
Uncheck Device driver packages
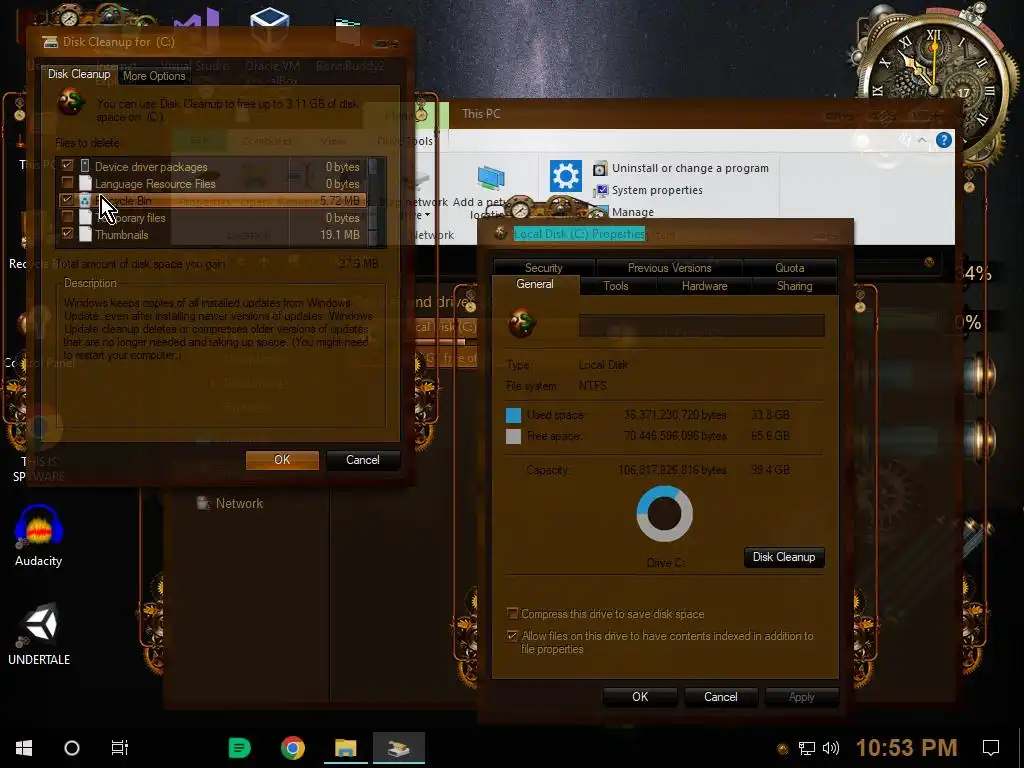(x=67, y=166)
